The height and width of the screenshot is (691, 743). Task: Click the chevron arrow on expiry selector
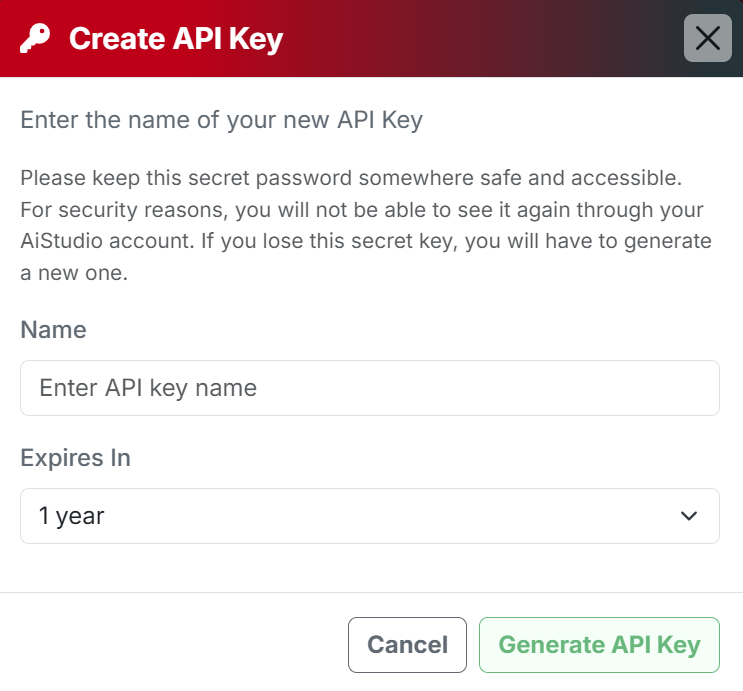[x=688, y=516]
